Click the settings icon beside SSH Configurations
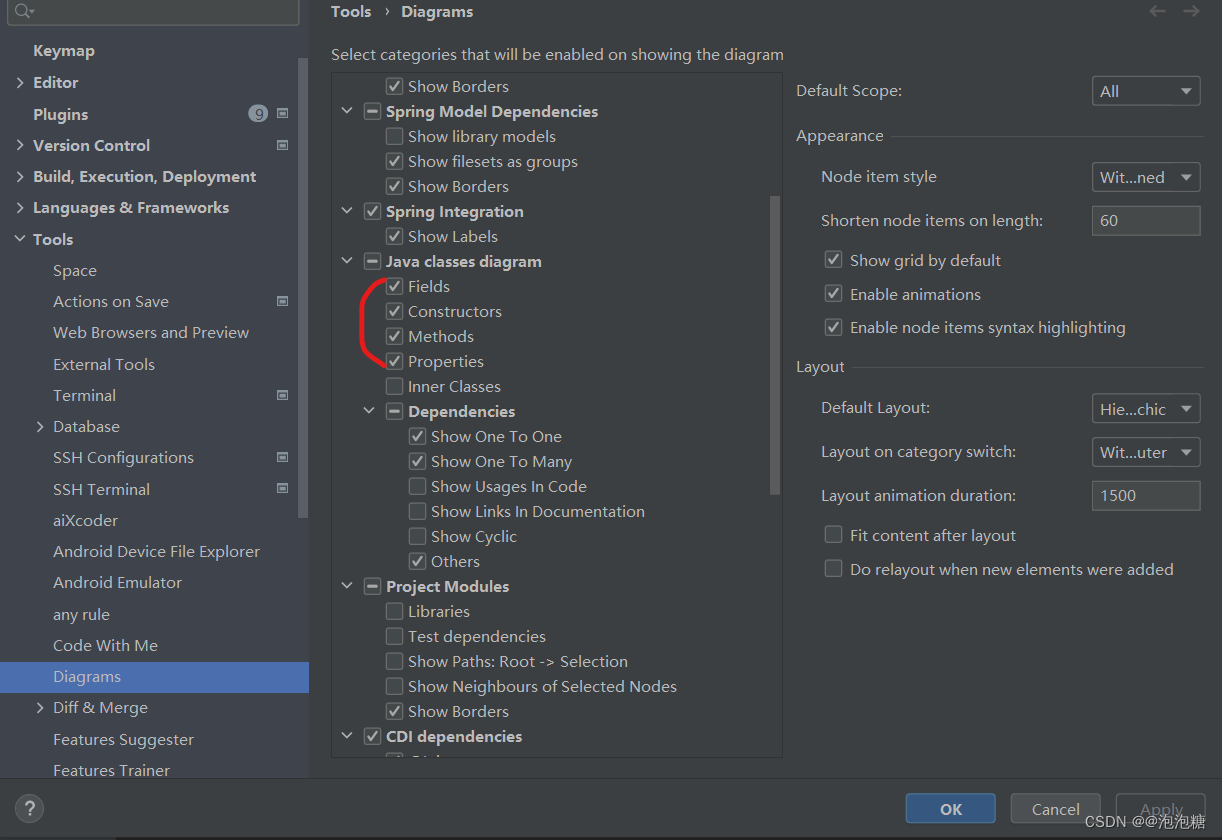1222x840 pixels. (283, 457)
